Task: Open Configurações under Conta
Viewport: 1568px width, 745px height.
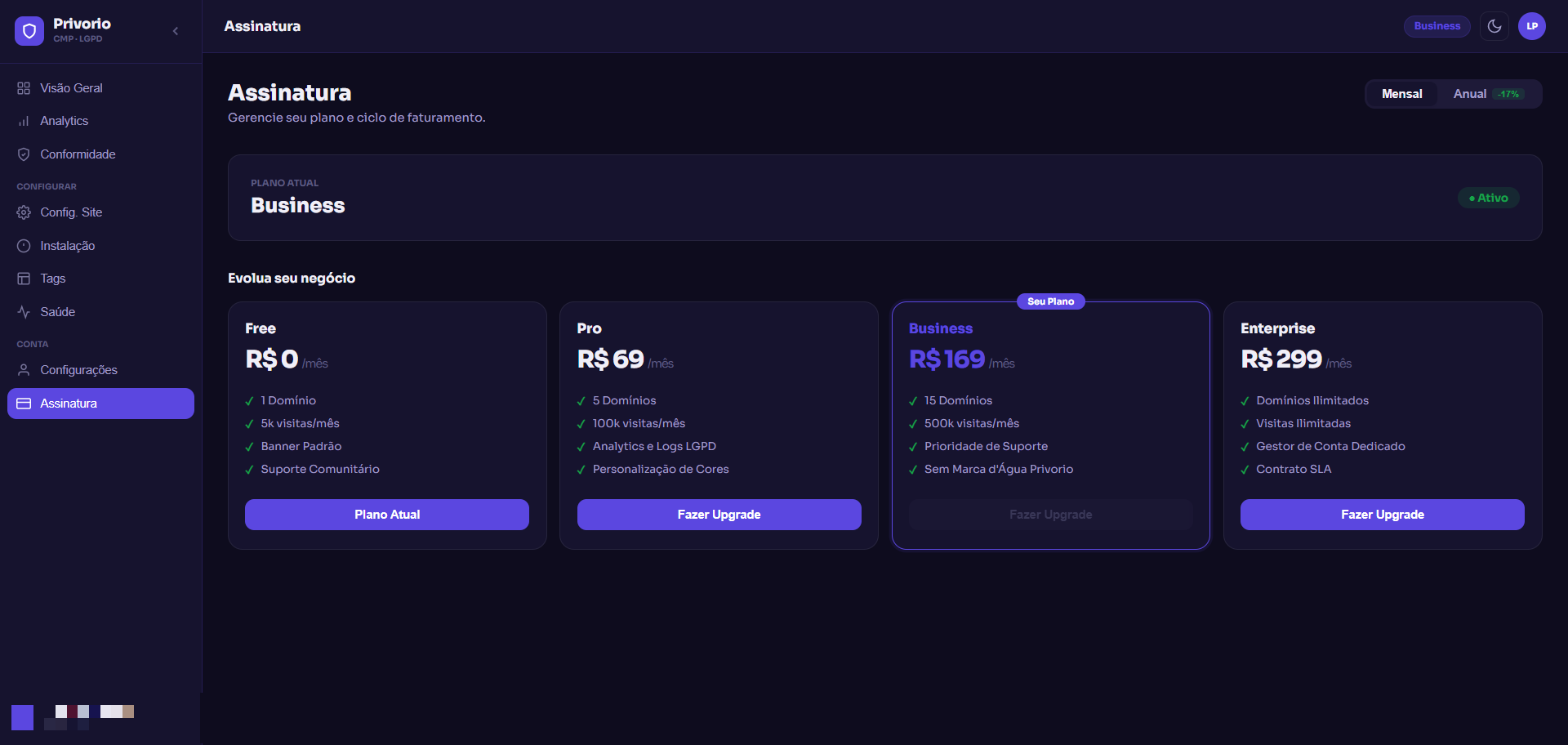Action: 101,370
